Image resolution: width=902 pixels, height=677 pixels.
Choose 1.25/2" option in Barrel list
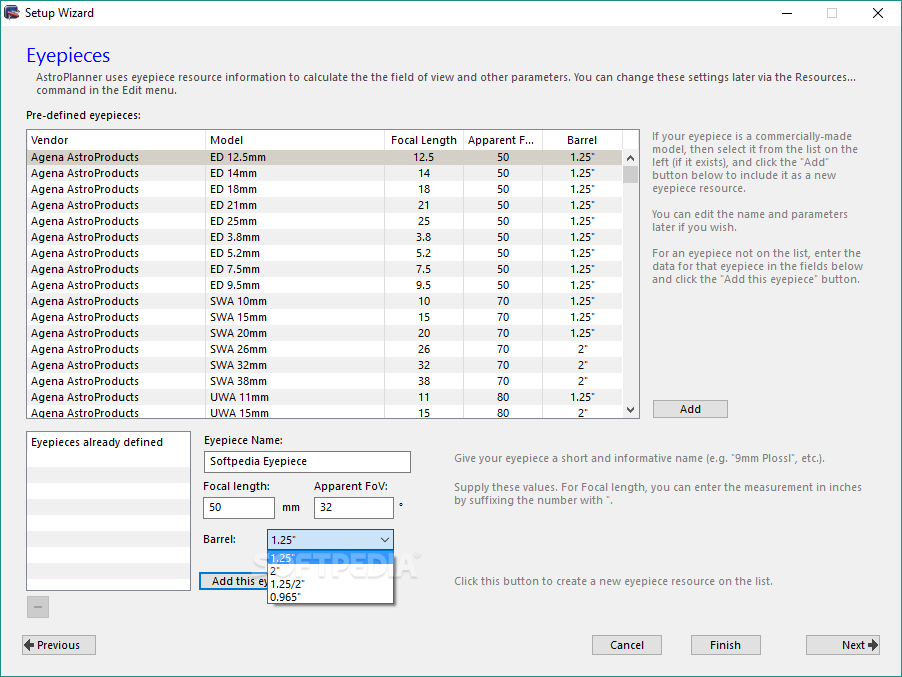330,584
